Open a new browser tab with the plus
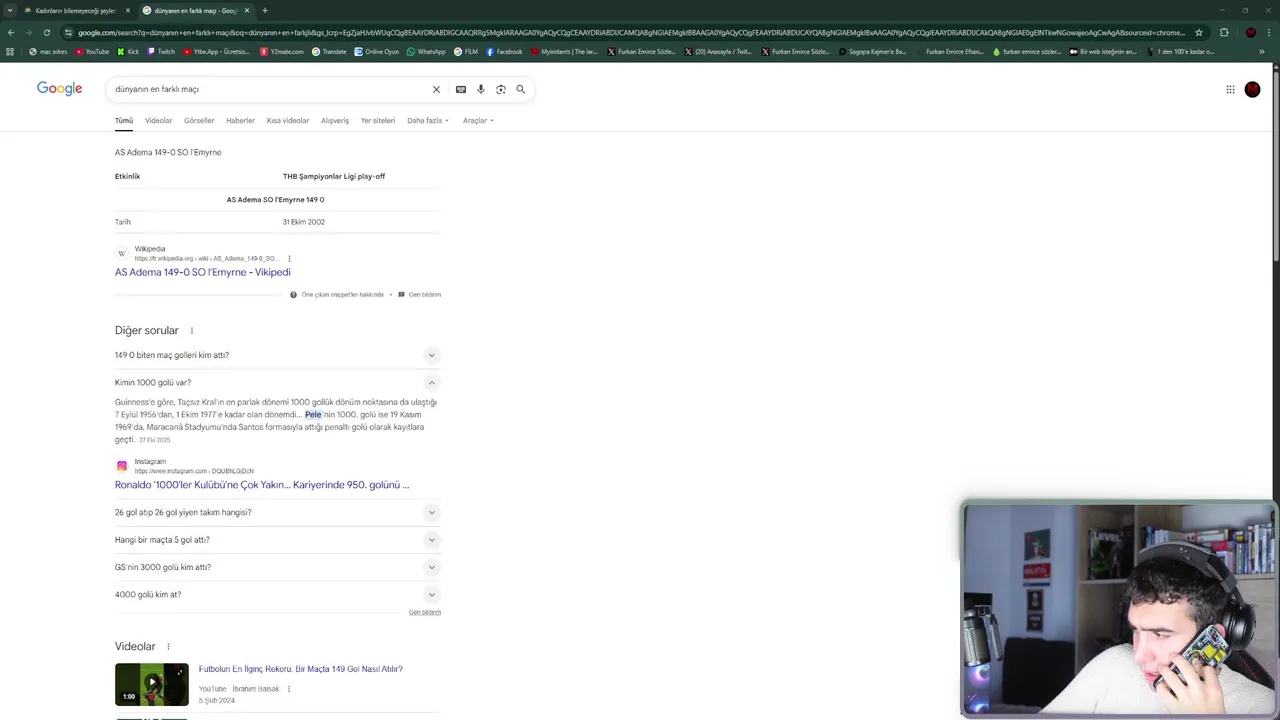Viewport: 1280px width, 720px height. [x=265, y=10]
